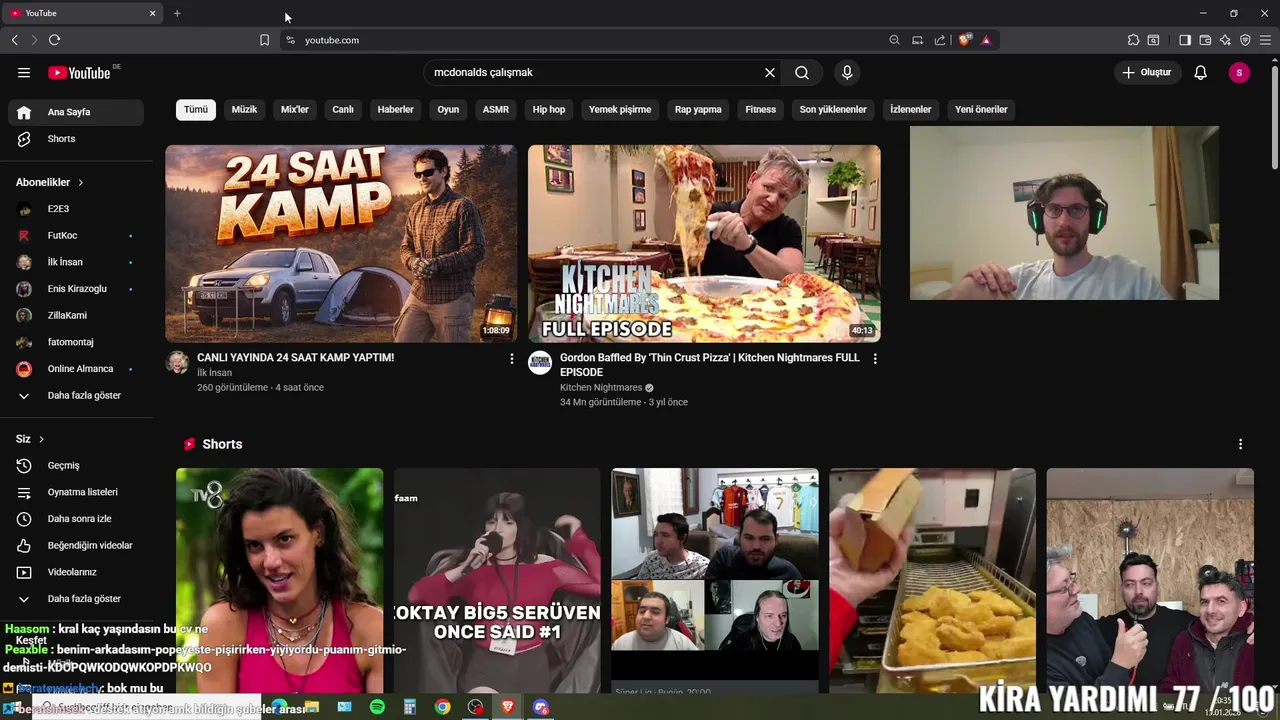The height and width of the screenshot is (720, 1280).
Task: Select the Fitness filter chip
Action: click(760, 109)
